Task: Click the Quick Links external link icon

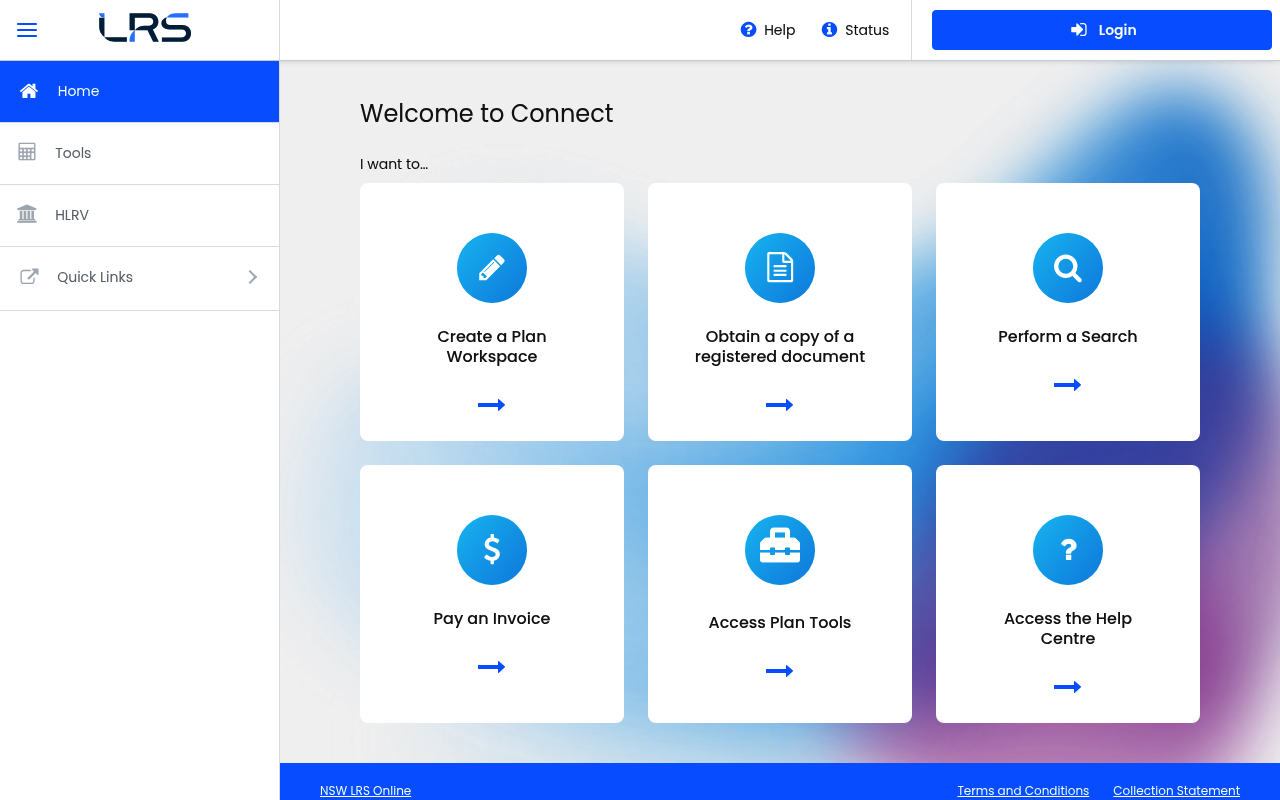Action: tap(29, 277)
